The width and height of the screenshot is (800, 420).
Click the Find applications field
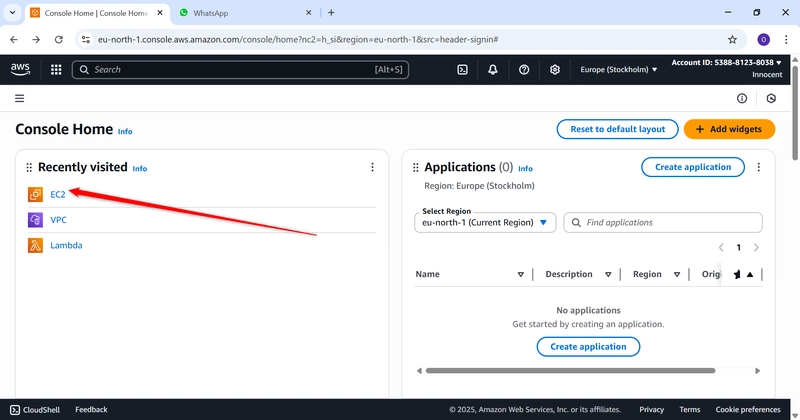(663, 223)
